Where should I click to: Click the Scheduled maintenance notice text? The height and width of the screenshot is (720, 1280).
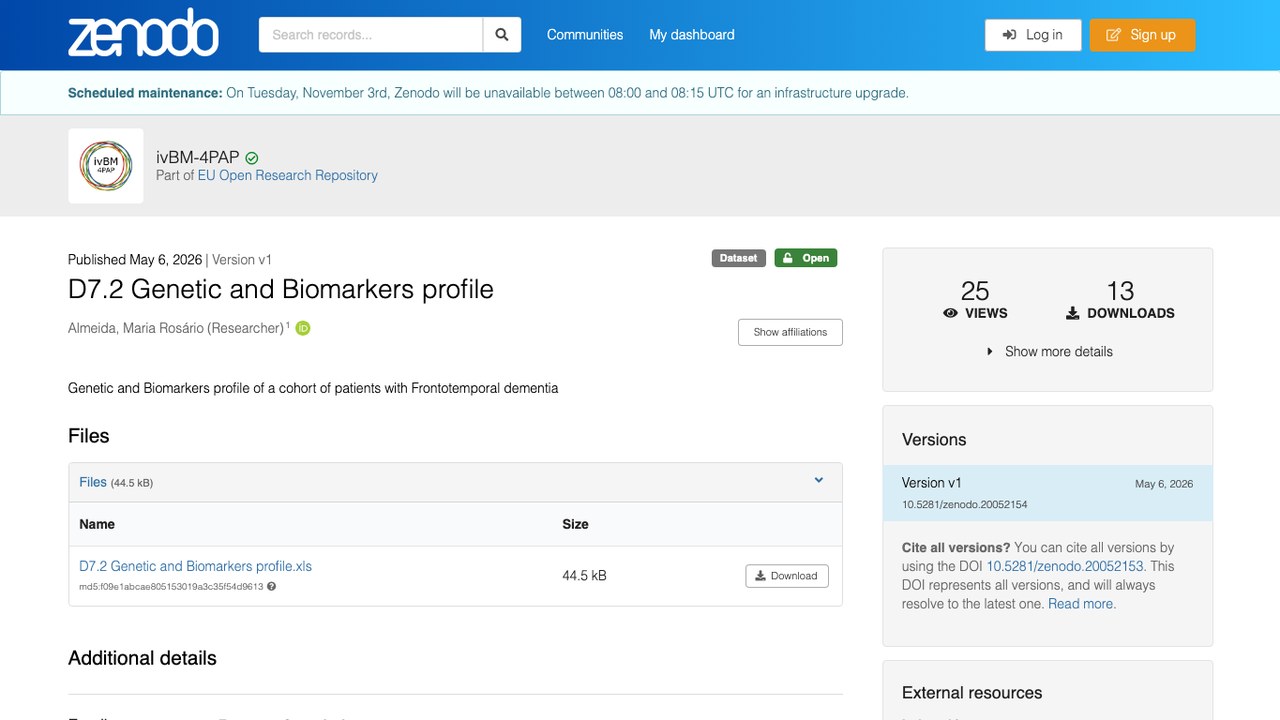click(488, 93)
